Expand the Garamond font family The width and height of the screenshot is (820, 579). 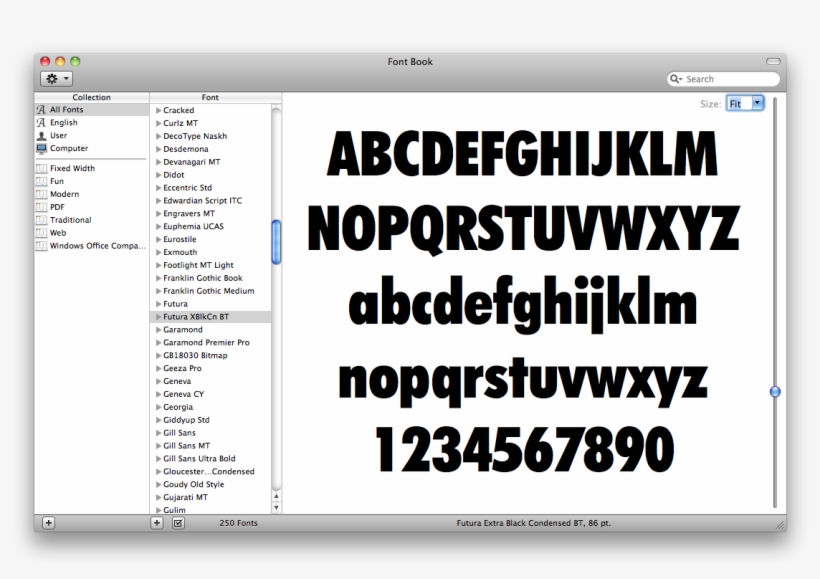(158, 330)
